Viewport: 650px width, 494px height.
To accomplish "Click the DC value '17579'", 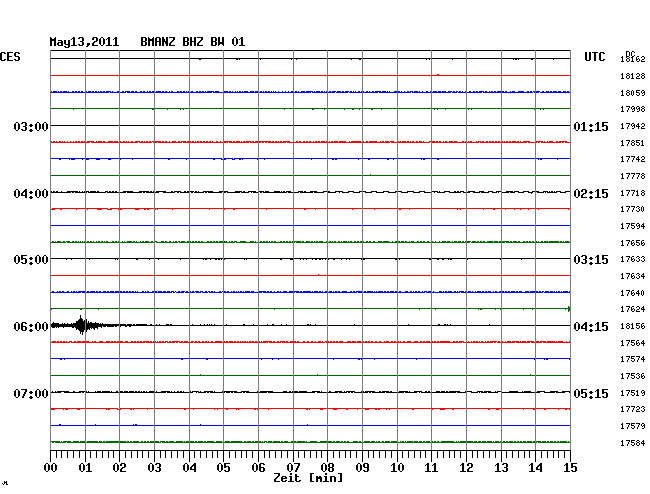I will click(633, 426).
